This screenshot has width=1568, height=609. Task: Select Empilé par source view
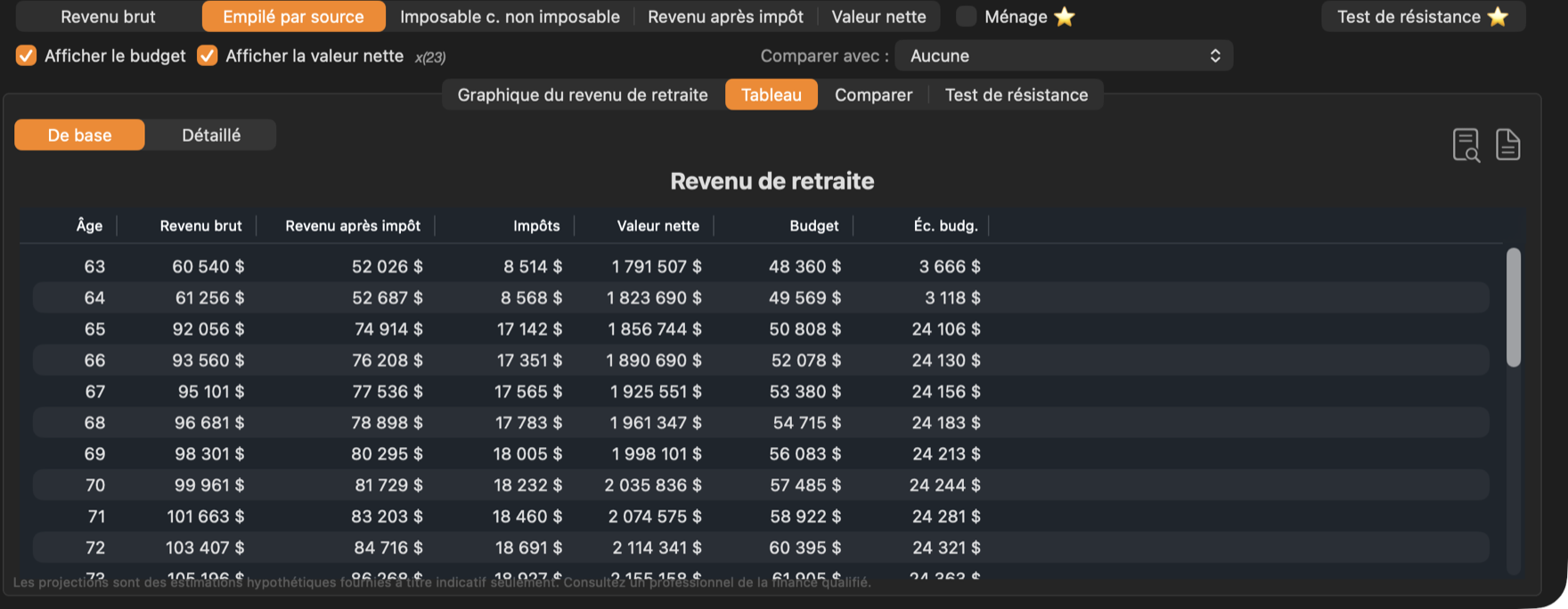click(293, 16)
